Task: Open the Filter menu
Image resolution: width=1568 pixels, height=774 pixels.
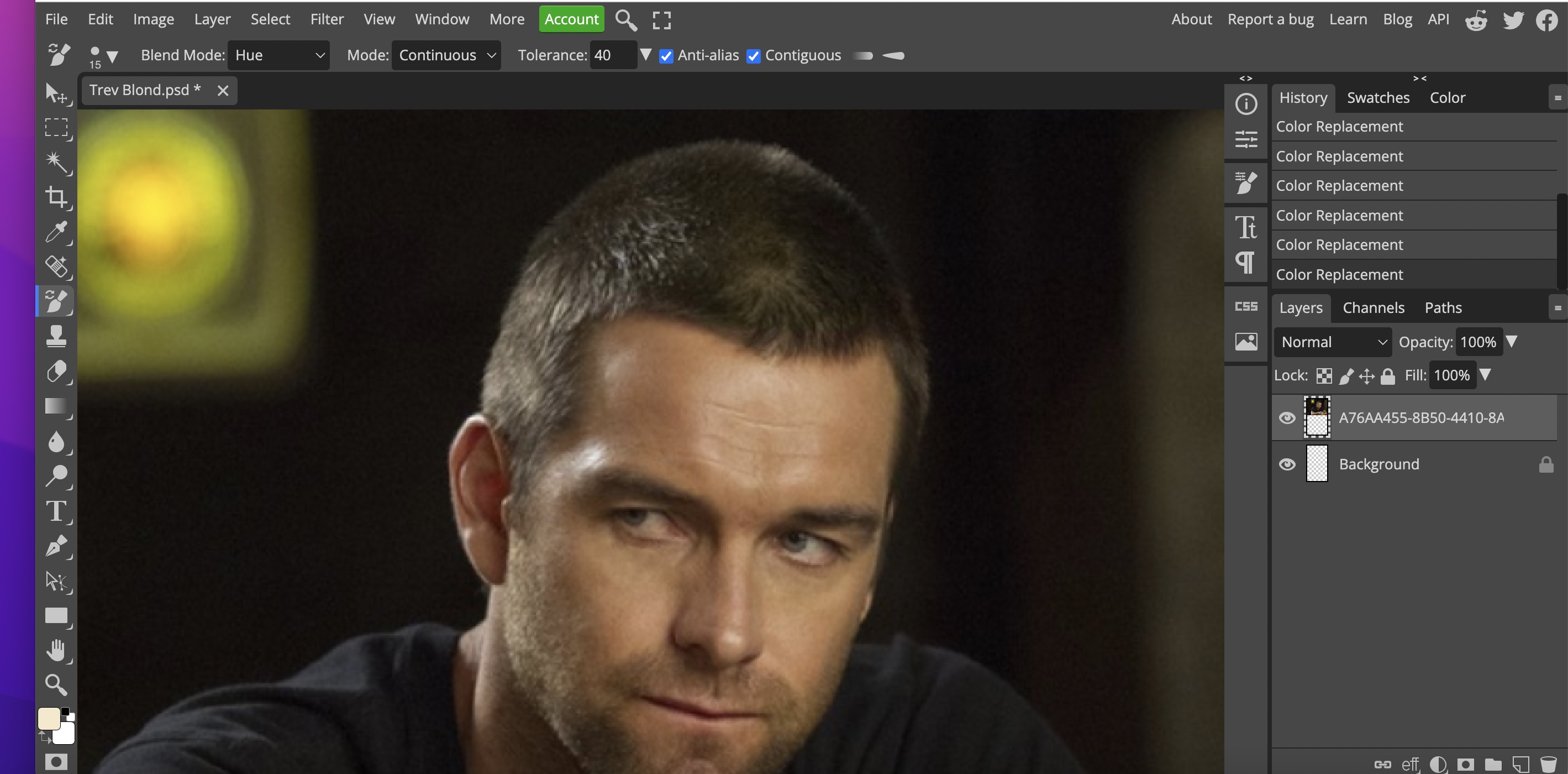Action: coord(327,19)
